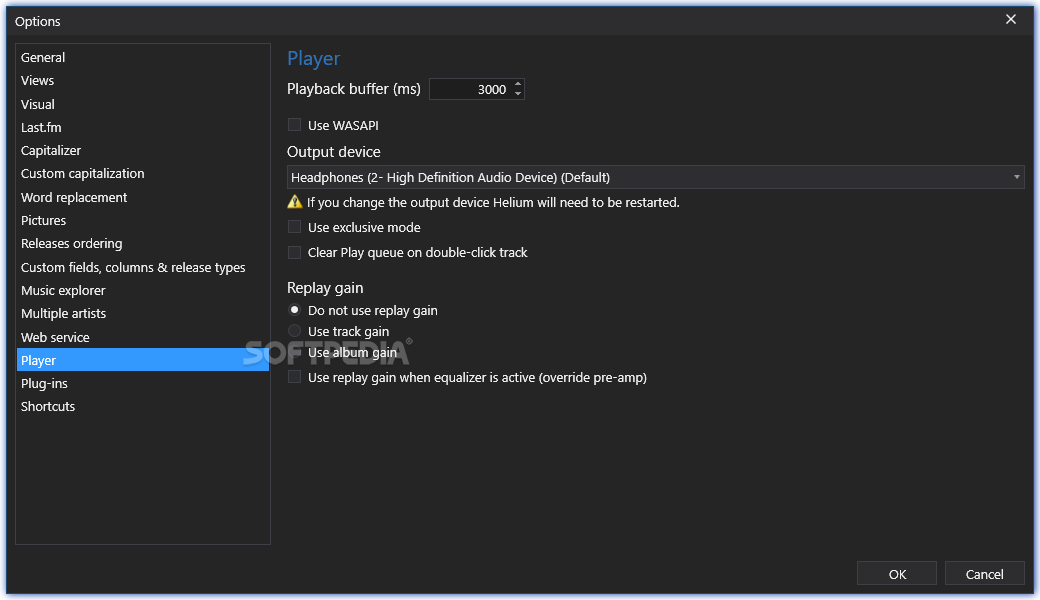Increase playback buffer with up arrow
Viewport: 1040px width, 600px height.
pos(518,84)
